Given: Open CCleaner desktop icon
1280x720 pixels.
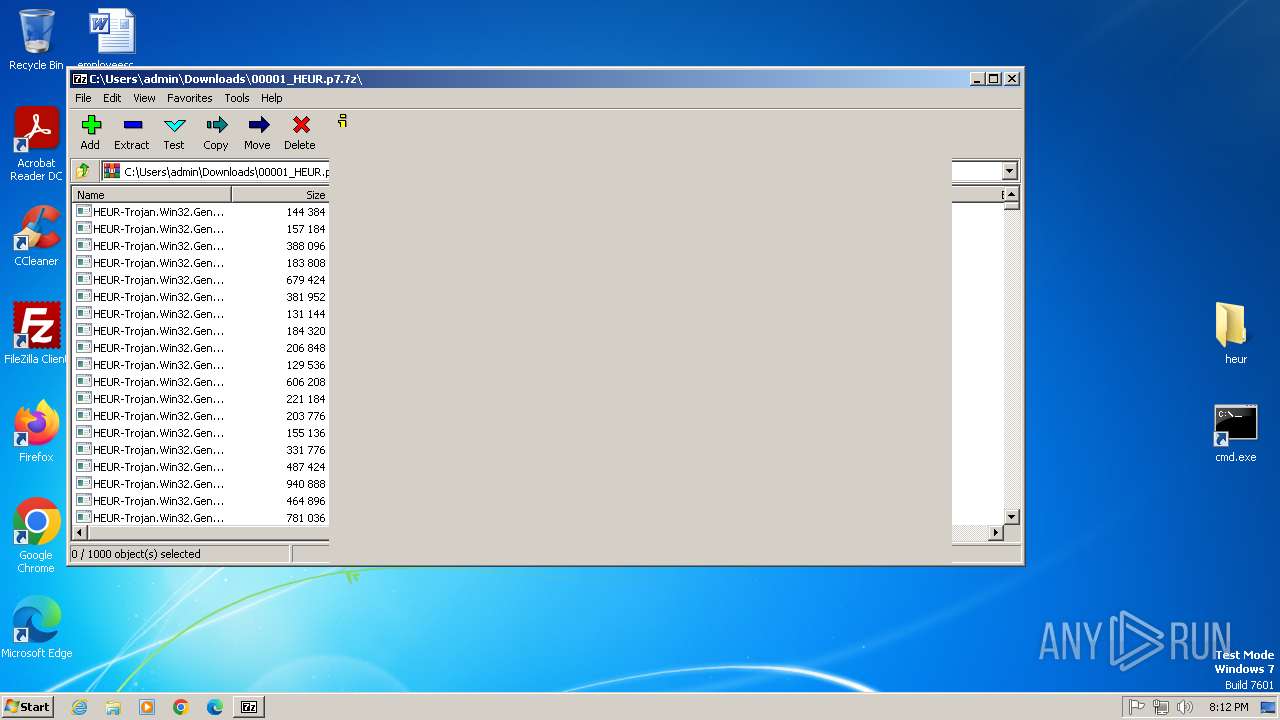Looking at the screenshot, I should [36, 236].
